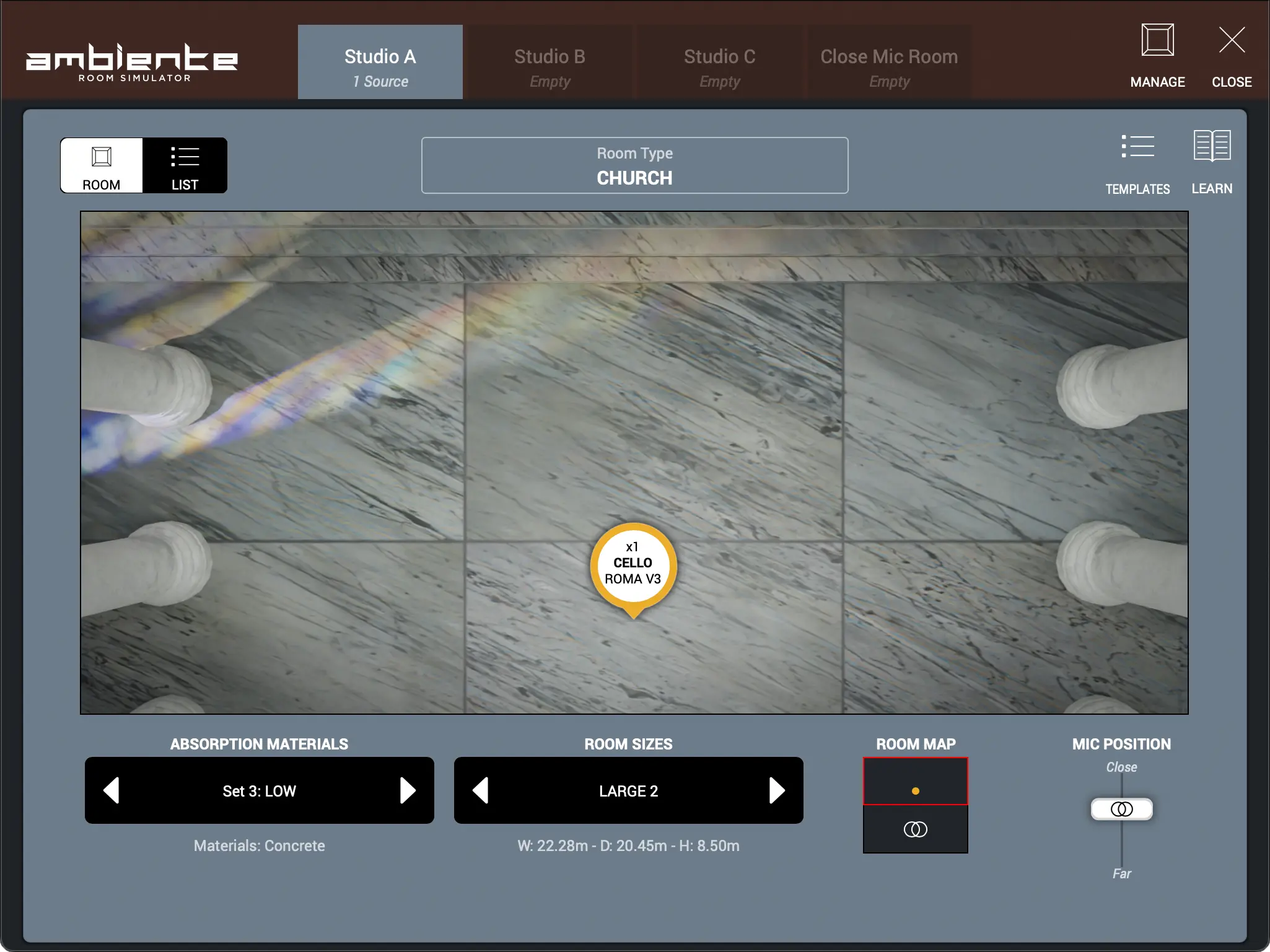Go to next absorption materials set
This screenshot has height=952, width=1270.
pyautogui.click(x=408, y=790)
